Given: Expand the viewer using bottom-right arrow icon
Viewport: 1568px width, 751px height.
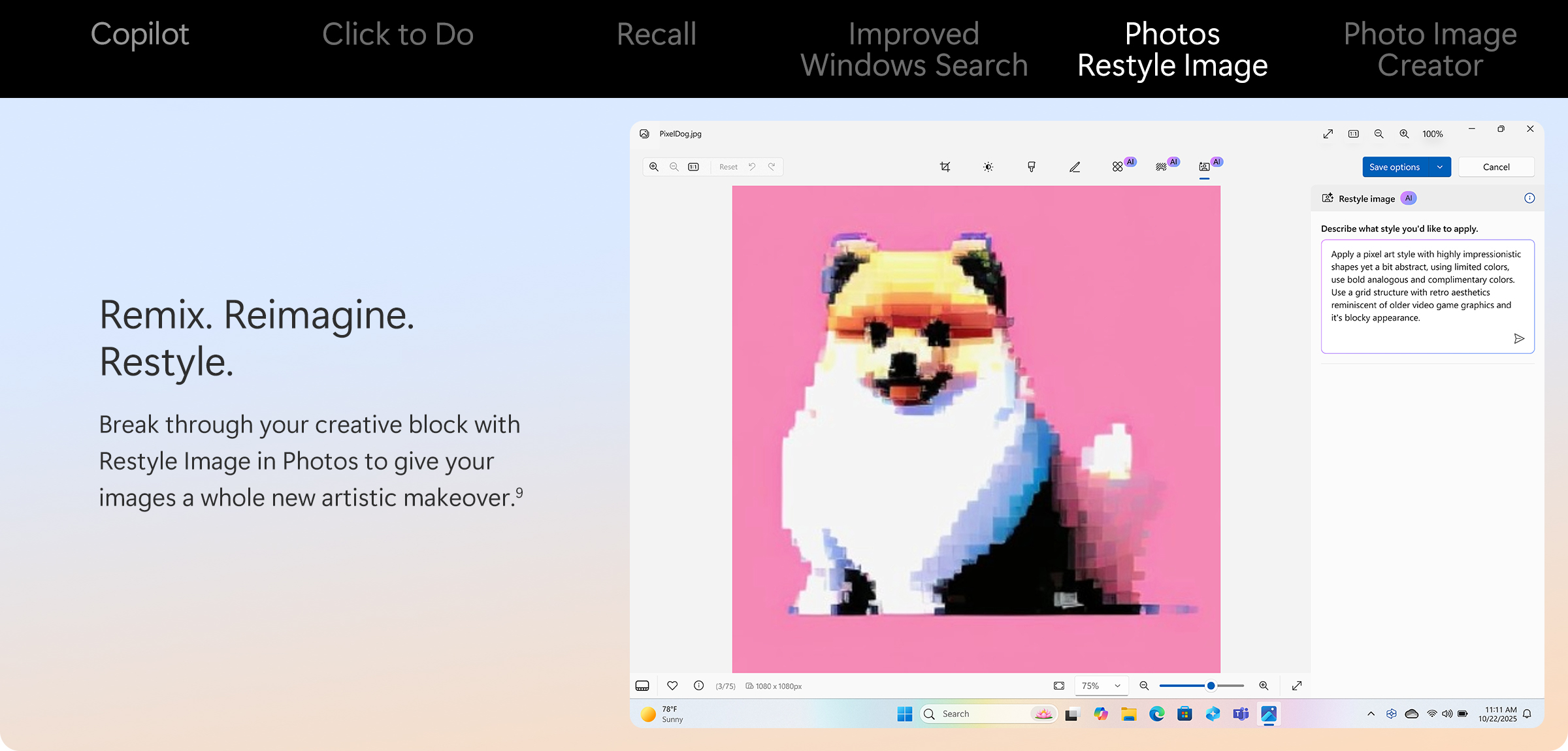Looking at the screenshot, I should click(x=1297, y=686).
